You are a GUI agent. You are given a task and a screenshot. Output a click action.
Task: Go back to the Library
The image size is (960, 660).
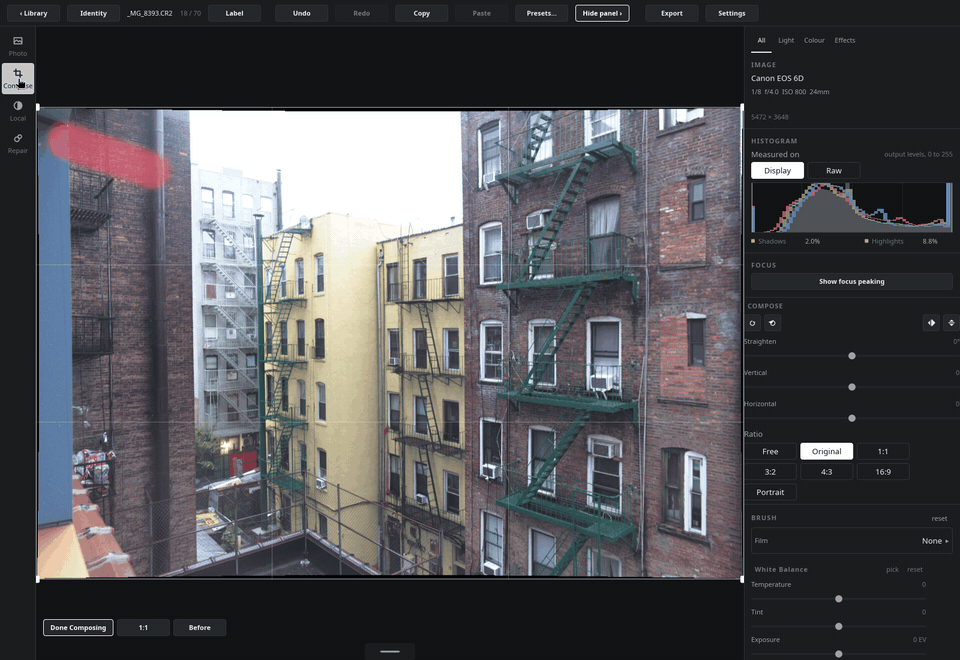pos(33,13)
